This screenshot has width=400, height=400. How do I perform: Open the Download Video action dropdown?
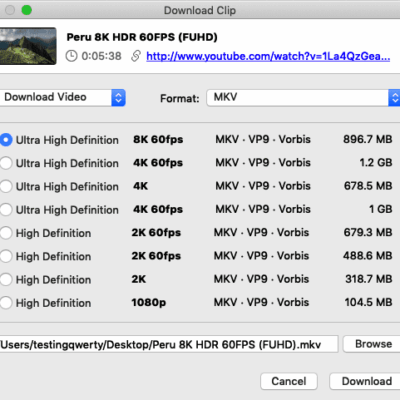pos(62,98)
